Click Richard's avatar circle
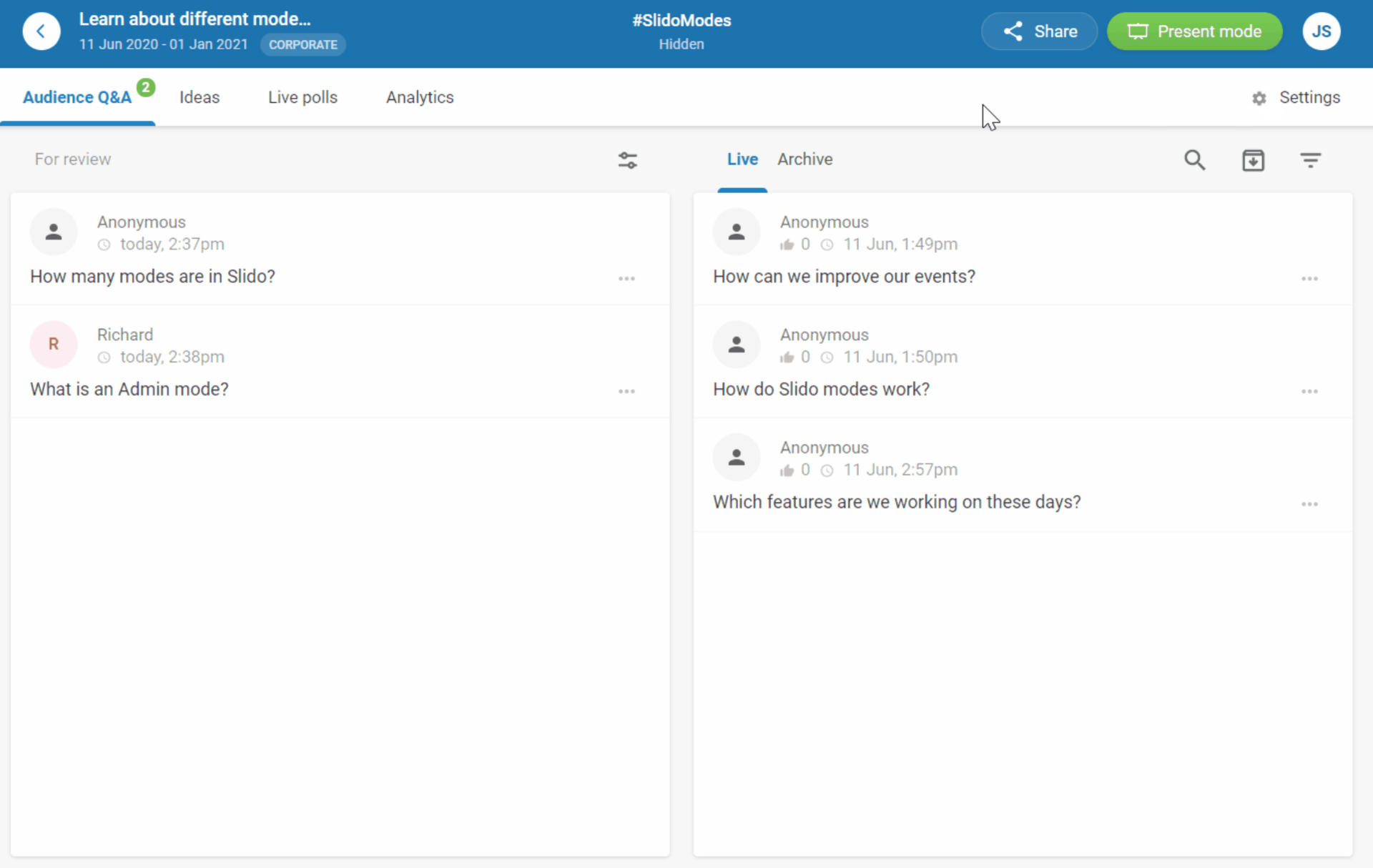Viewport: 1373px width, 868px height. coord(54,345)
